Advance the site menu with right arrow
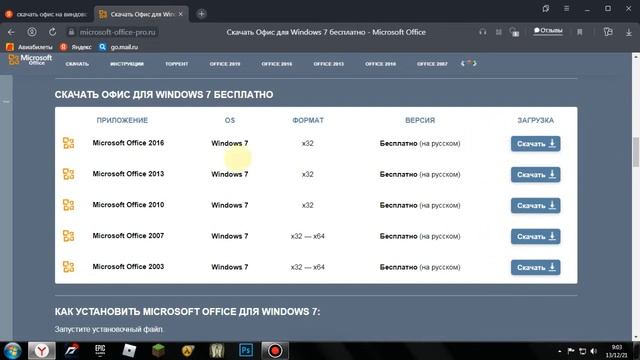 pyautogui.click(x=475, y=64)
